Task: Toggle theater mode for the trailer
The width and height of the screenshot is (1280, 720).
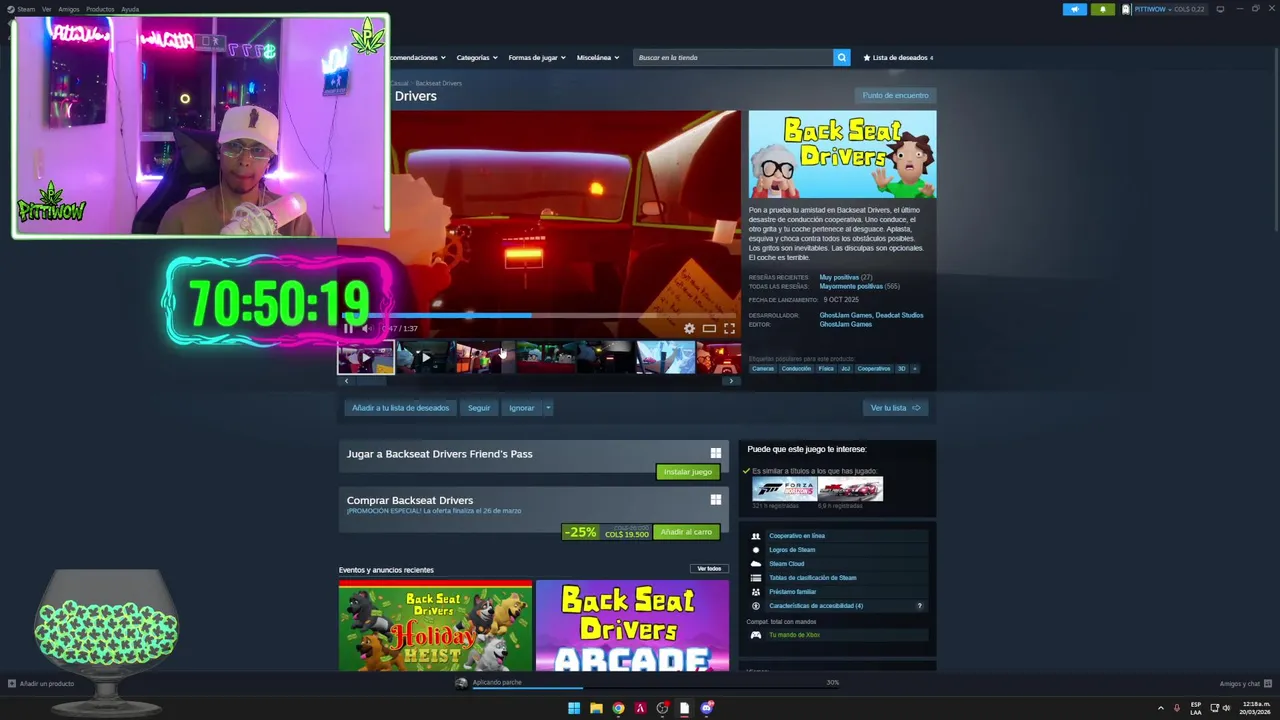Action: coord(709,328)
